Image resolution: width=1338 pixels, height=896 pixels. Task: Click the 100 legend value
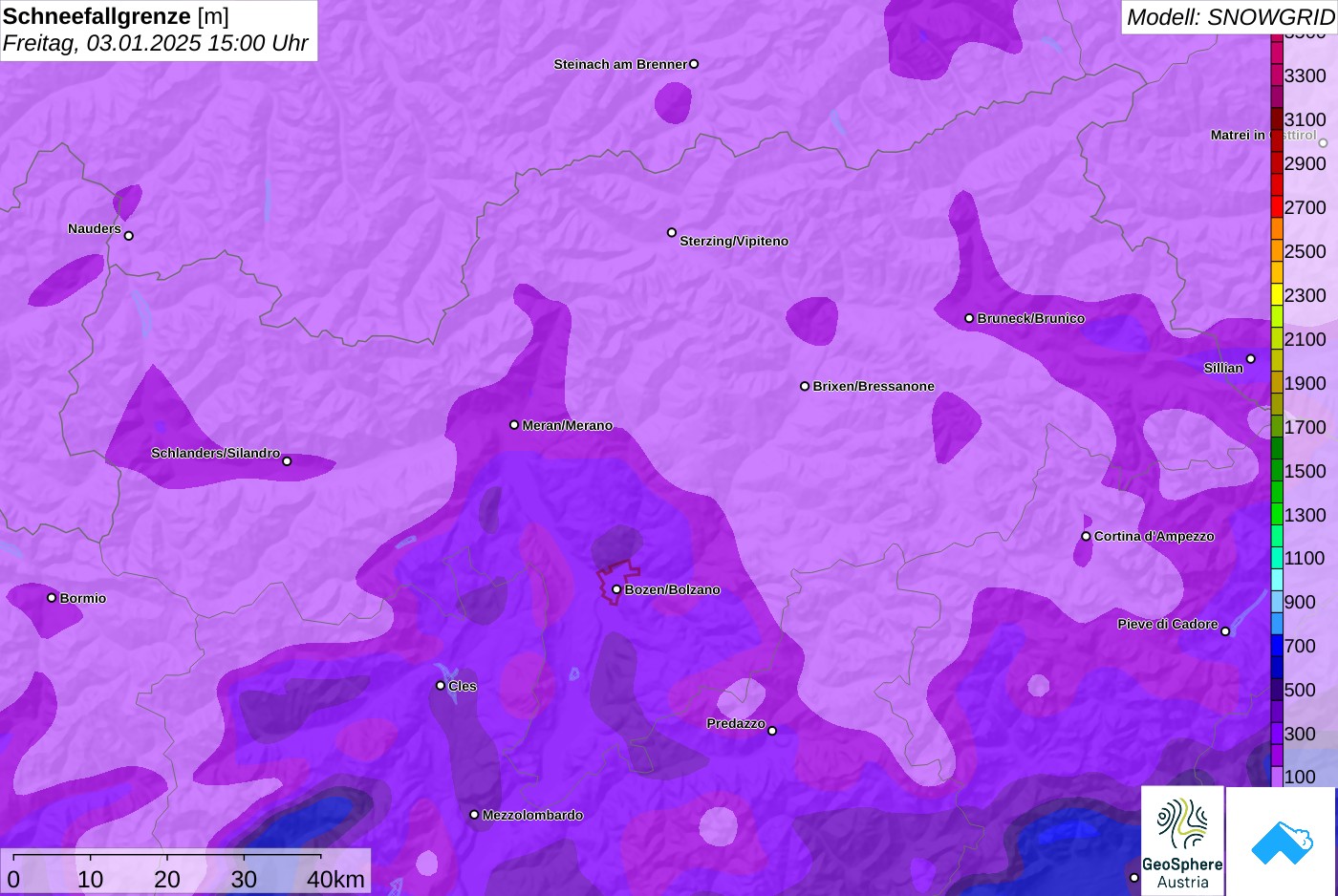(1300, 777)
